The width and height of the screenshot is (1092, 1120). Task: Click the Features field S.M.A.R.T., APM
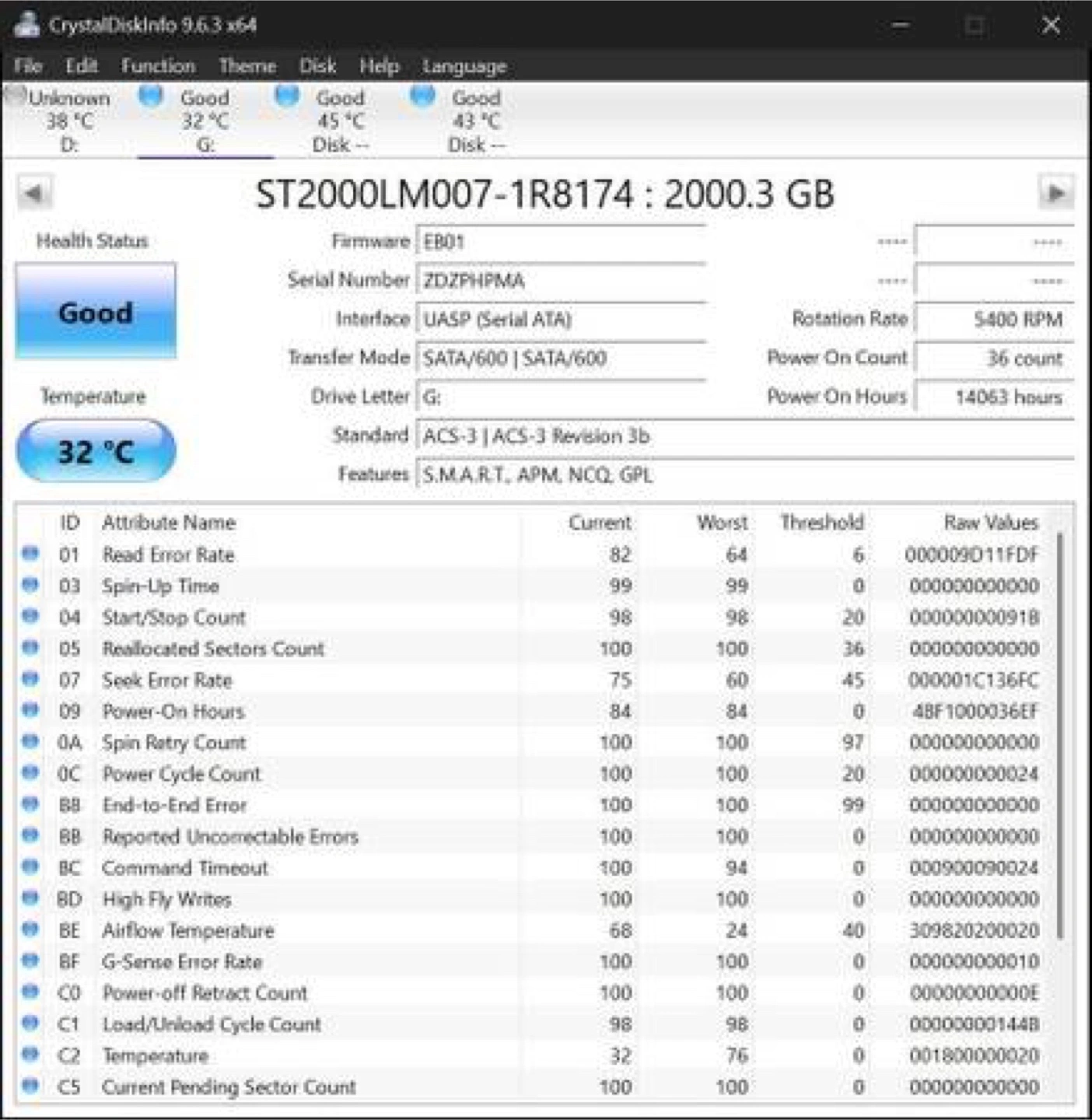pos(745,475)
